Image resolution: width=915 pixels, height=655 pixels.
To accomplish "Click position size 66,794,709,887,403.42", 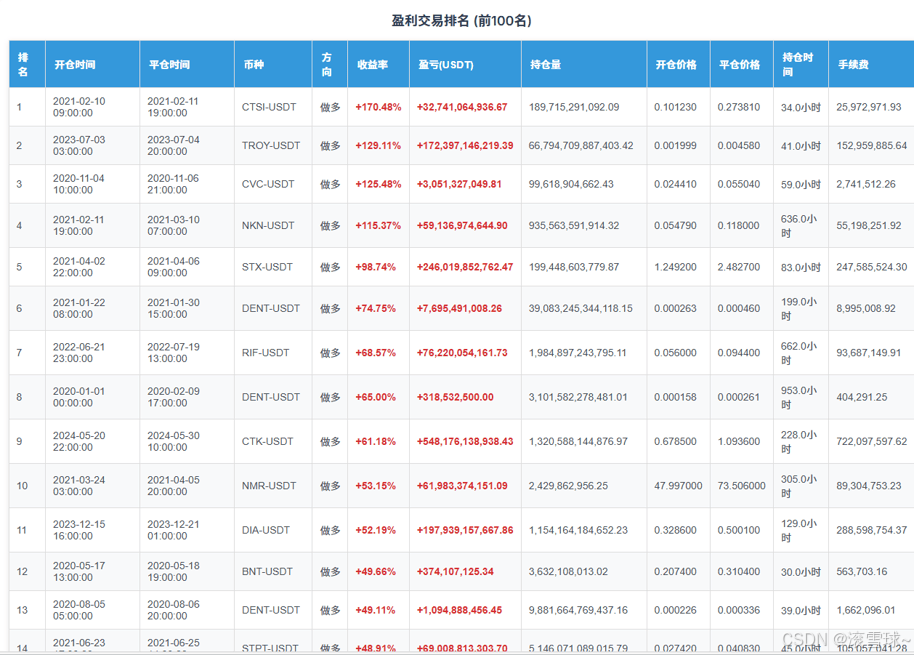I will (x=581, y=146).
